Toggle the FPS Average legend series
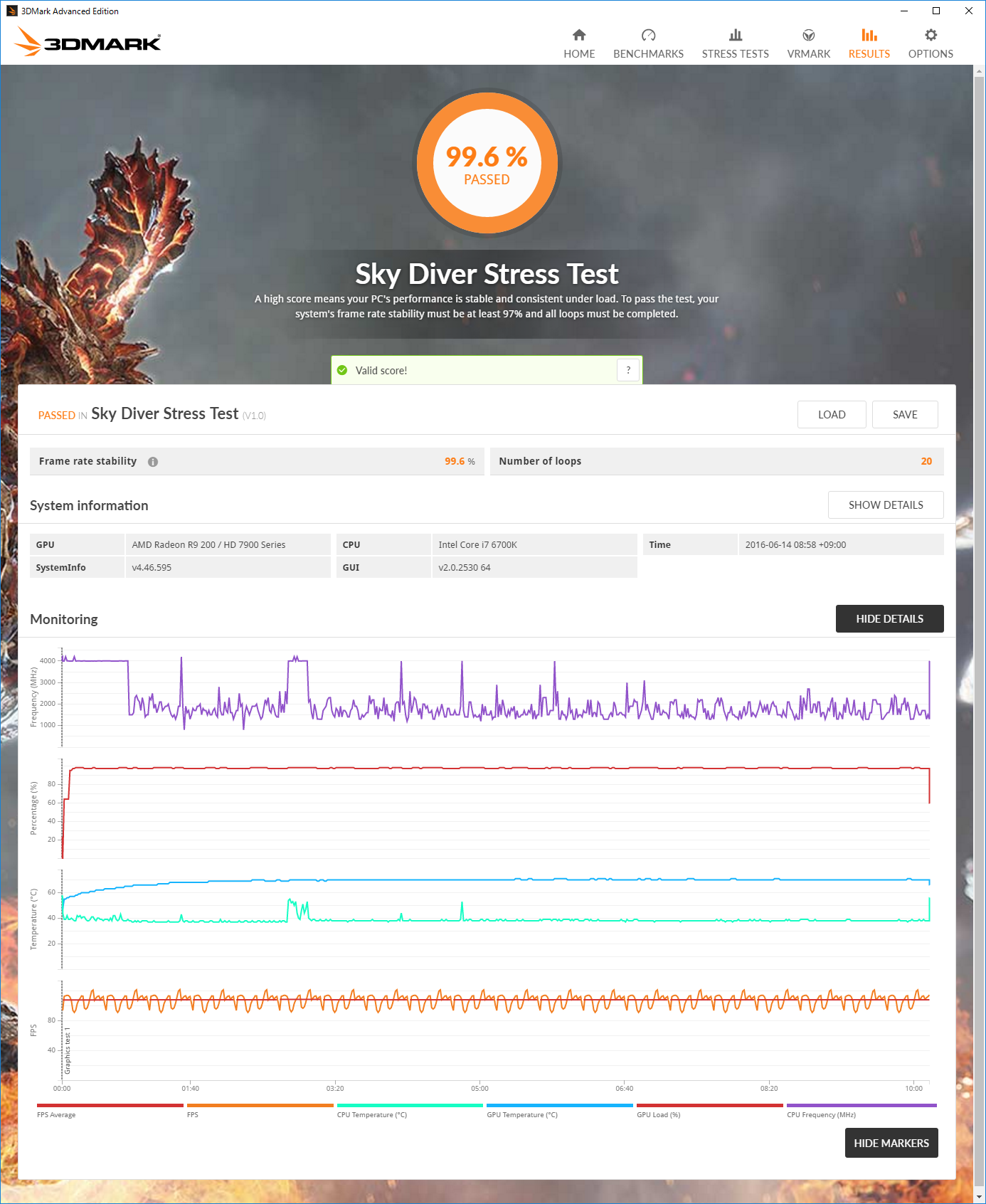 point(110,1110)
